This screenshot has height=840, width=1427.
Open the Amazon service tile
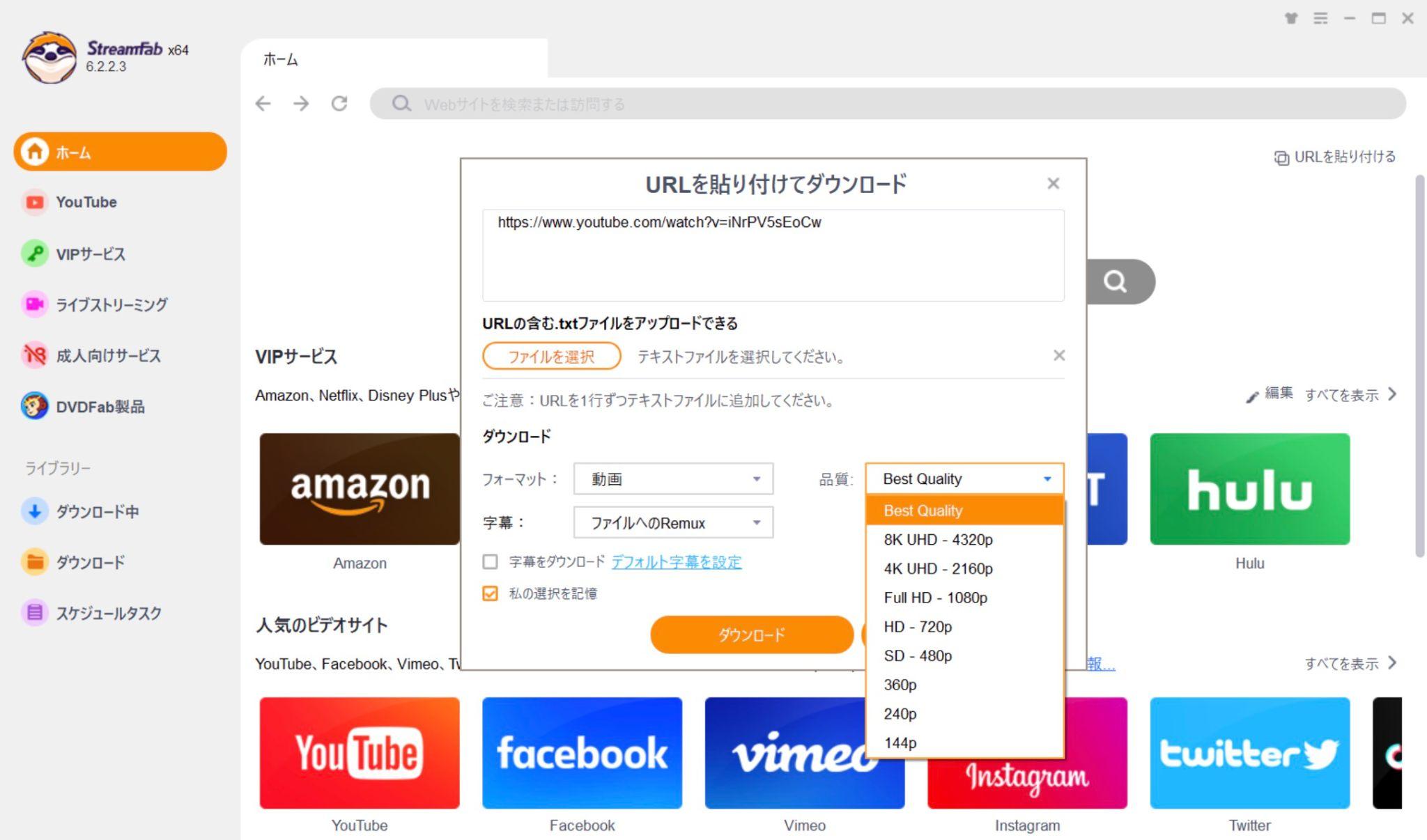coord(360,489)
